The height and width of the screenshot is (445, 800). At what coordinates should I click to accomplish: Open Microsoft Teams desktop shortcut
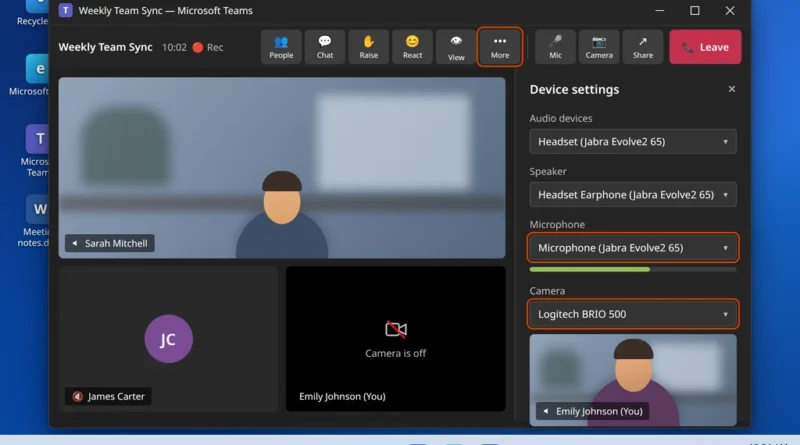pyautogui.click(x=35, y=151)
